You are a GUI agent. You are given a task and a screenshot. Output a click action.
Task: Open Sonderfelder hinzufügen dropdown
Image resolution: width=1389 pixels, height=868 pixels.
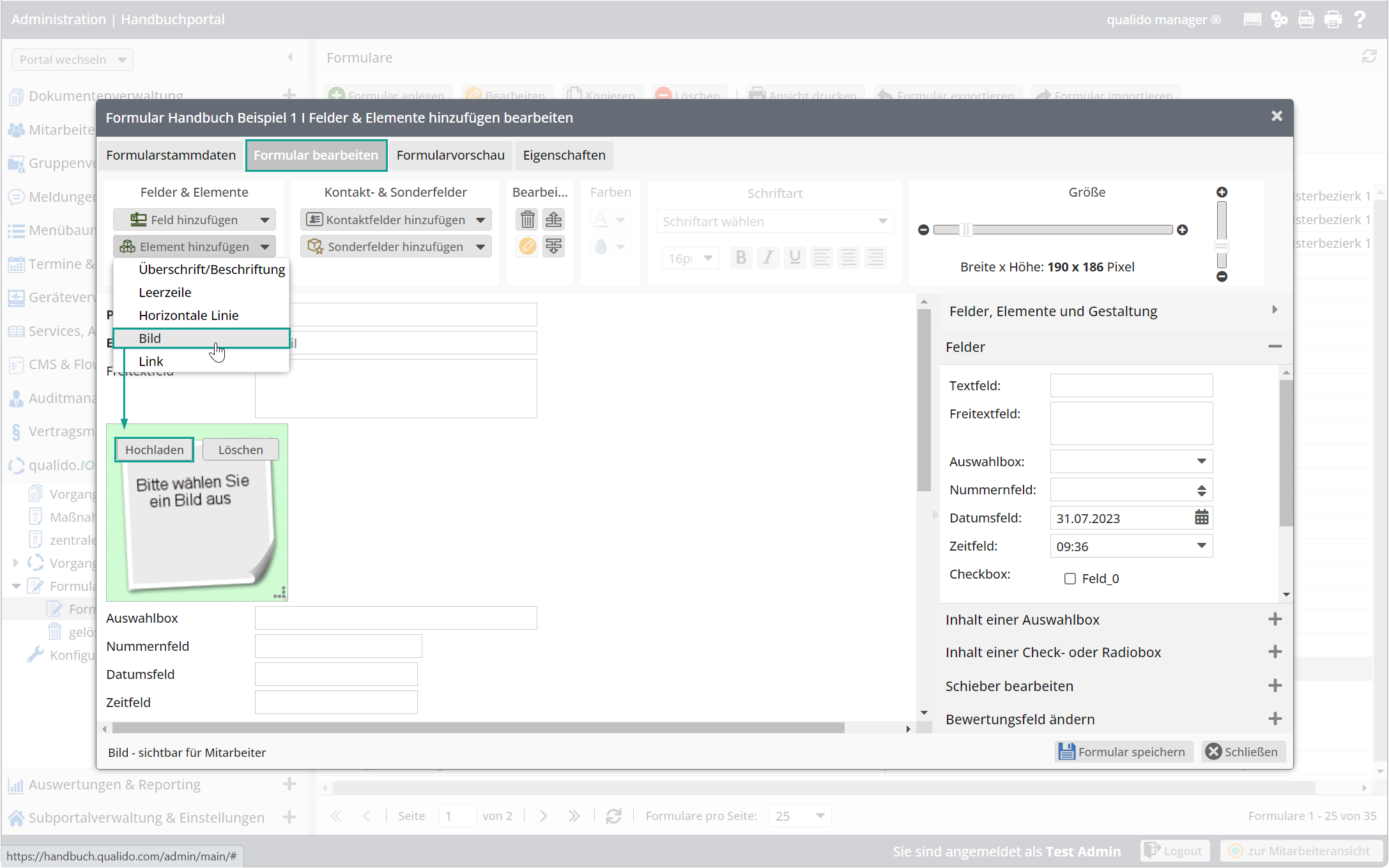point(396,247)
